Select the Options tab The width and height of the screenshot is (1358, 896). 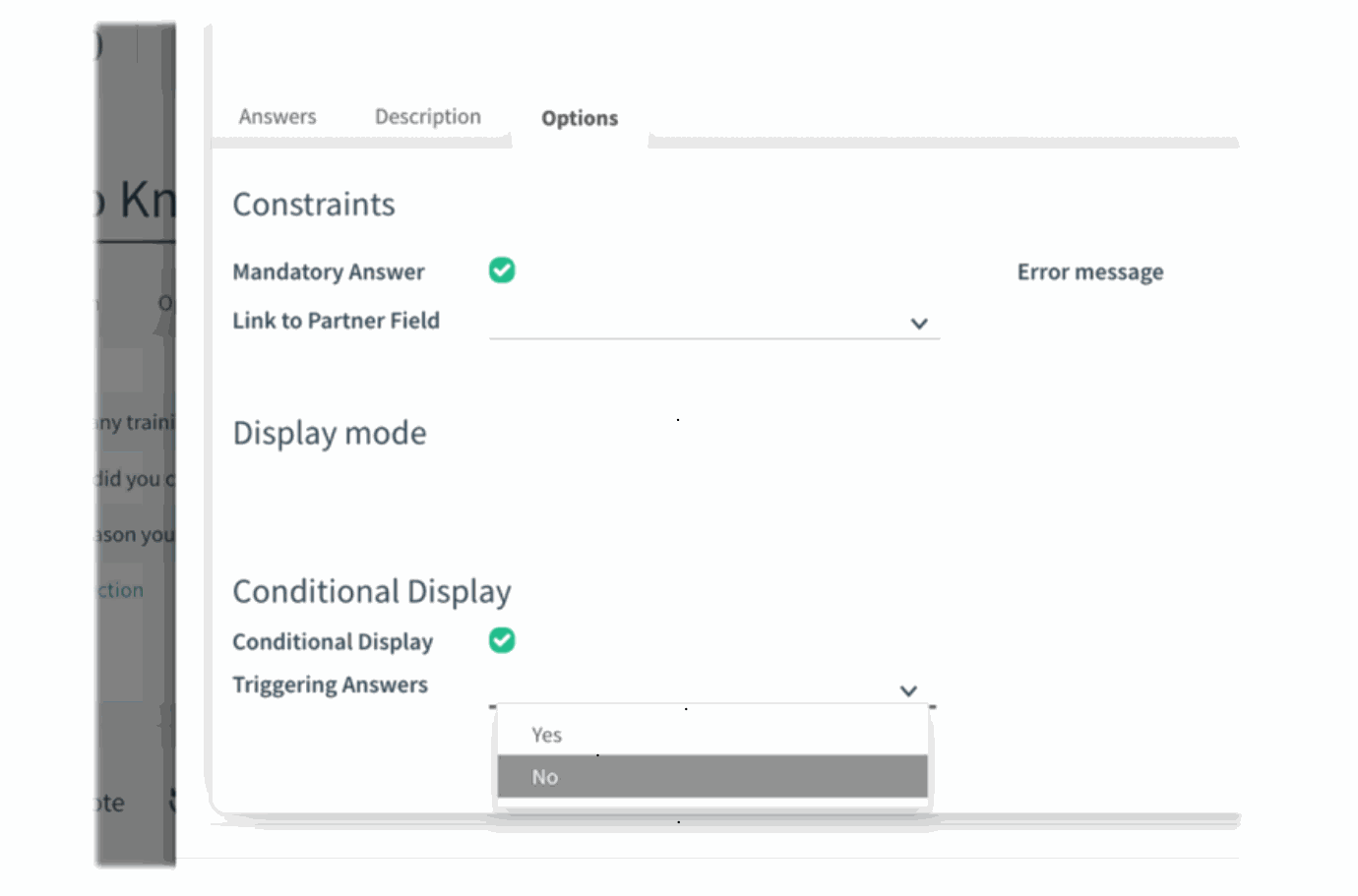pyautogui.click(x=580, y=119)
